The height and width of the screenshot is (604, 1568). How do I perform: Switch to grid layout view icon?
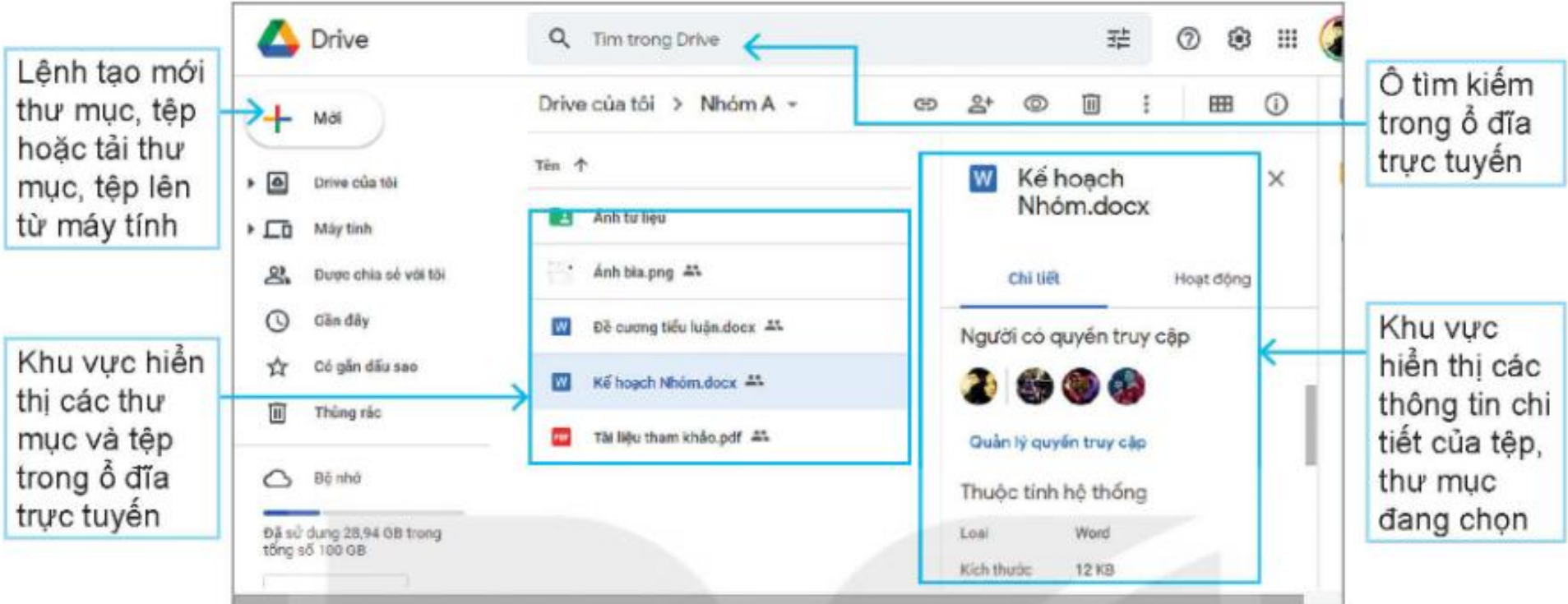[1220, 104]
